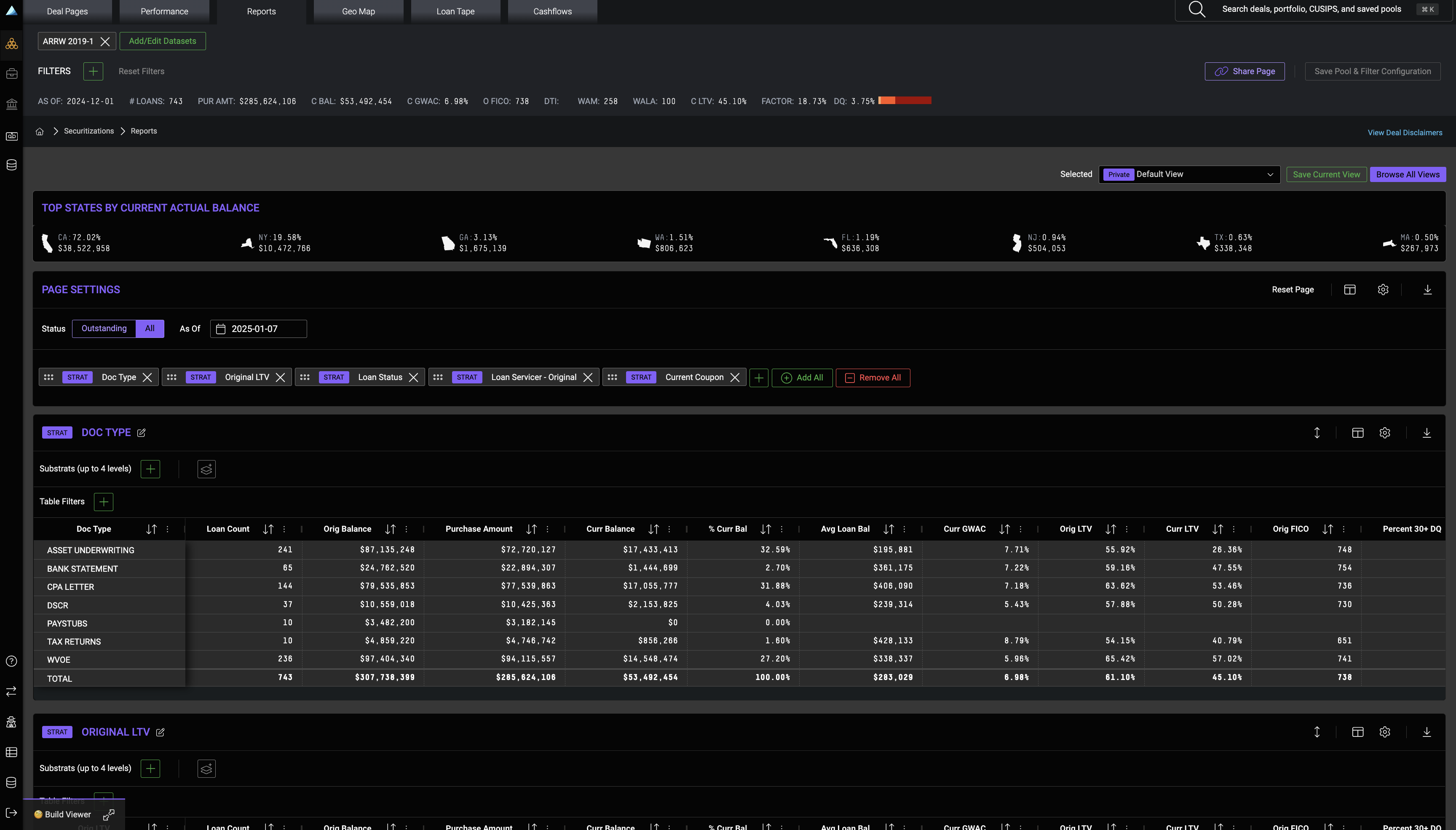Open the View Deal Disclaimers link

[x=1405, y=132]
